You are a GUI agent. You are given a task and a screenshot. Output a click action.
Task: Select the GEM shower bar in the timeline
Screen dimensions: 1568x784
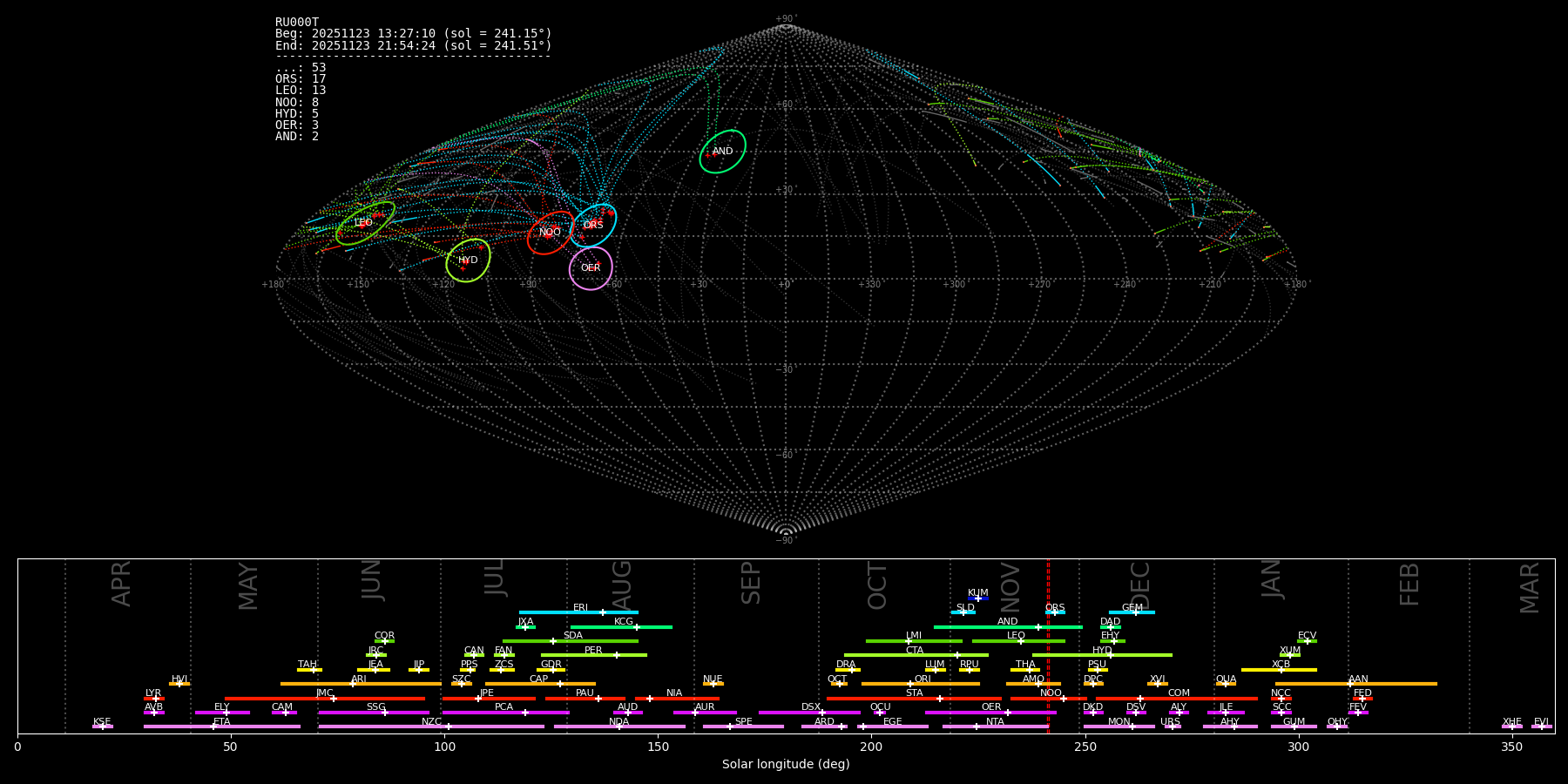(x=1132, y=612)
